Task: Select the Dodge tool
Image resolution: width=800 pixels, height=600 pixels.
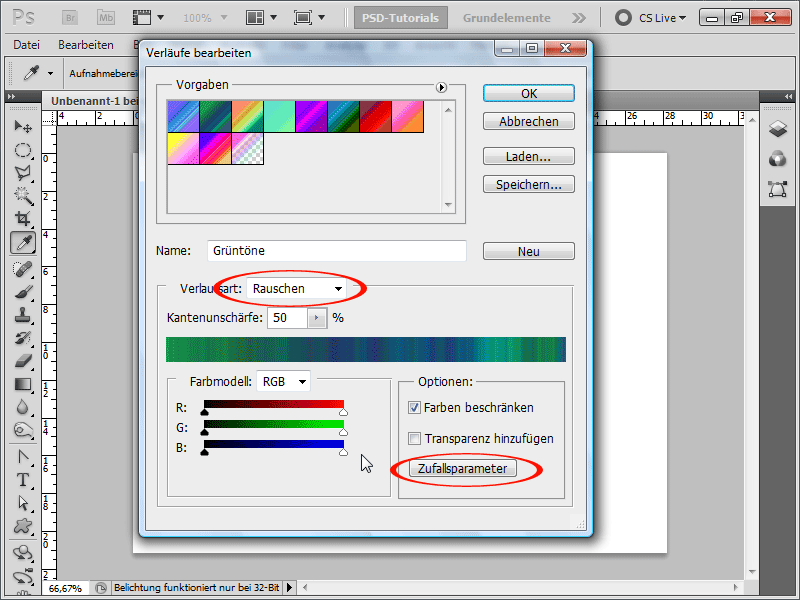Action: (23, 430)
